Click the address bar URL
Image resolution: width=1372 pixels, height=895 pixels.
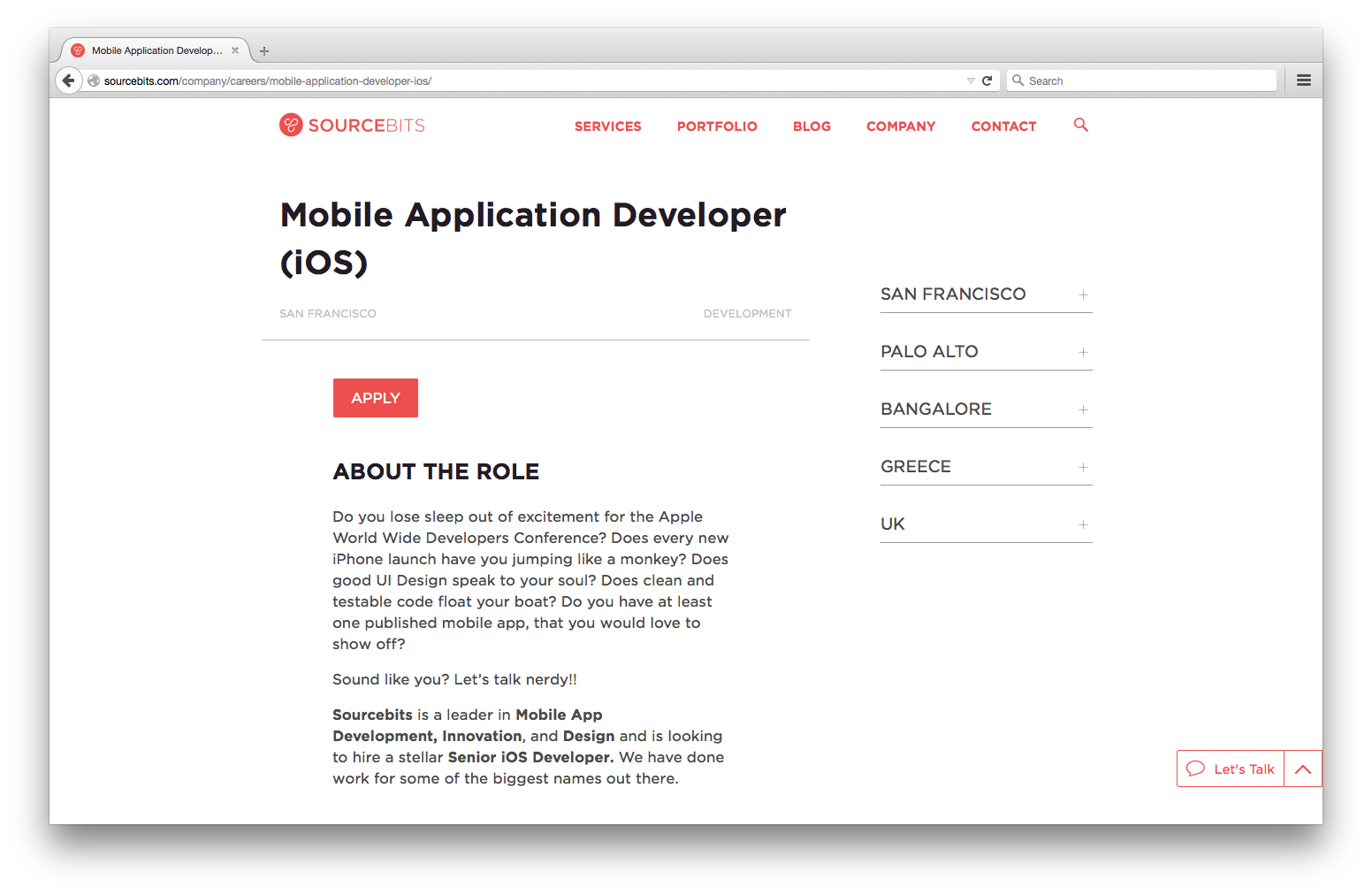[268, 80]
